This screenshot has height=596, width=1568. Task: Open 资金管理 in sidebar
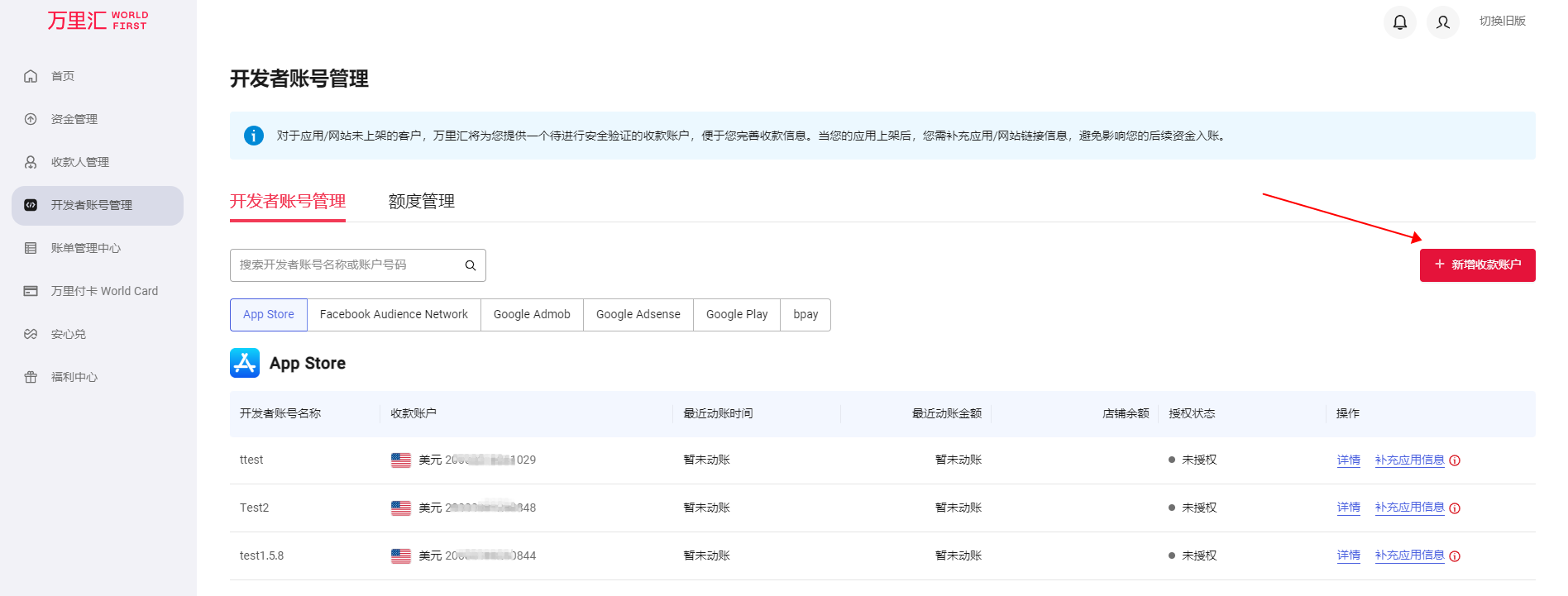[74, 119]
